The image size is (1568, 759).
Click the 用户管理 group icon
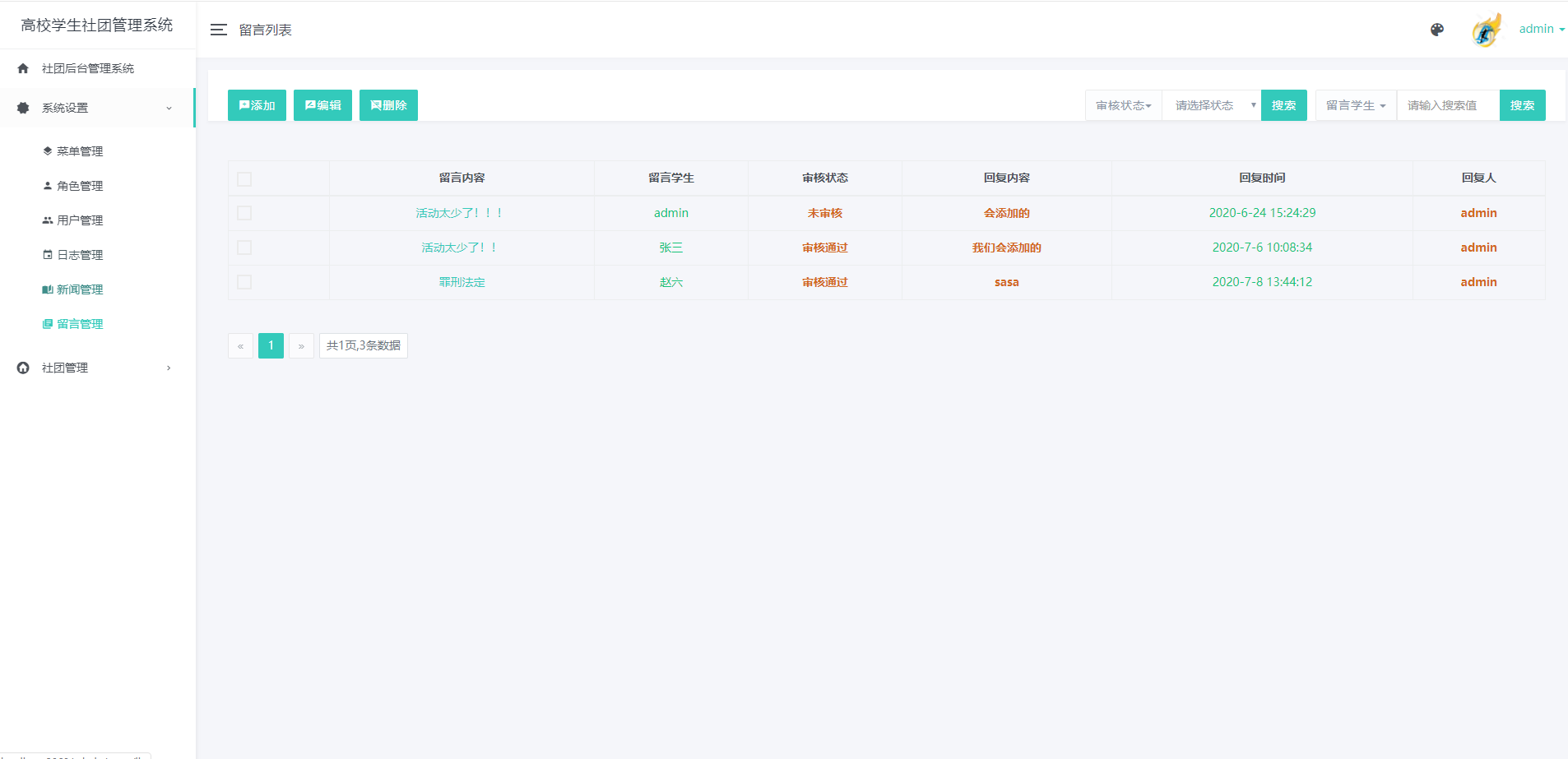coord(48,220)
